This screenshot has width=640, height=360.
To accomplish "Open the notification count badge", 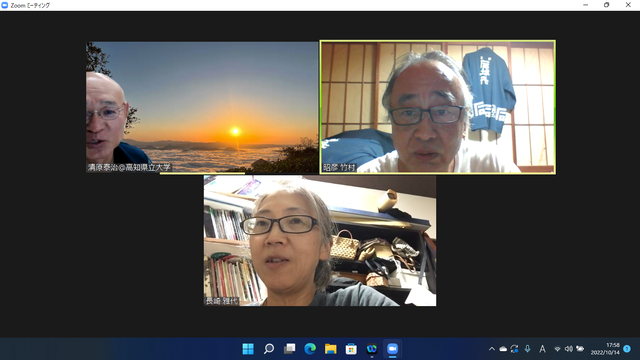I will (627, 349).
